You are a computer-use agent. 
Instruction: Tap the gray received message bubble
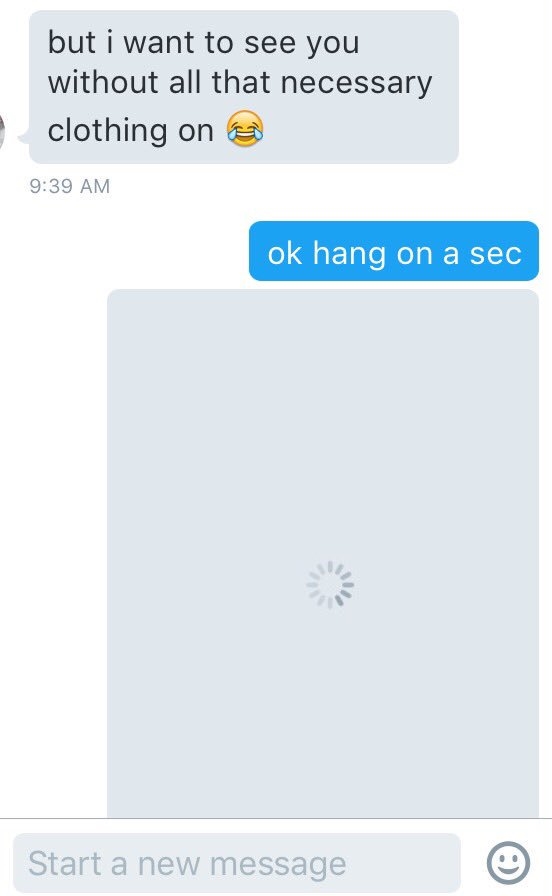tap(244, 87)
